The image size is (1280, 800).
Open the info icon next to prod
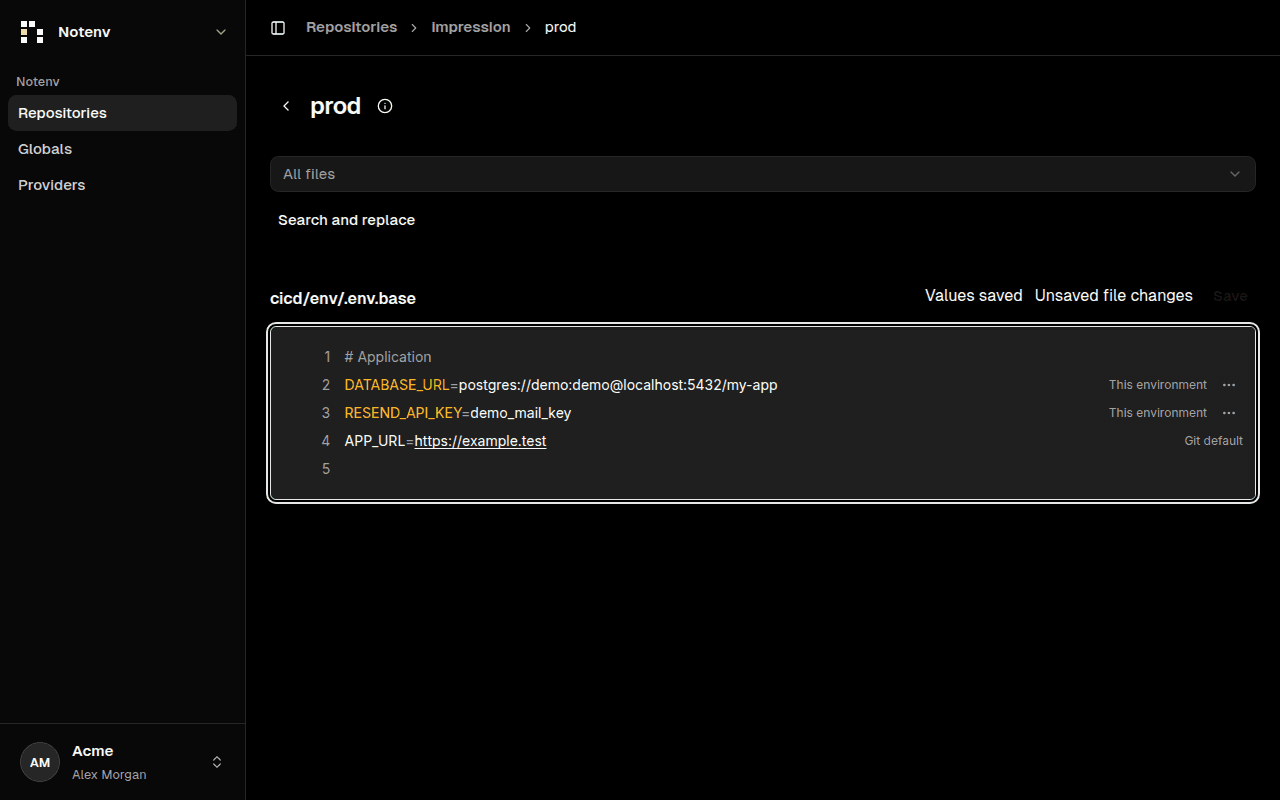pos(385,106)
